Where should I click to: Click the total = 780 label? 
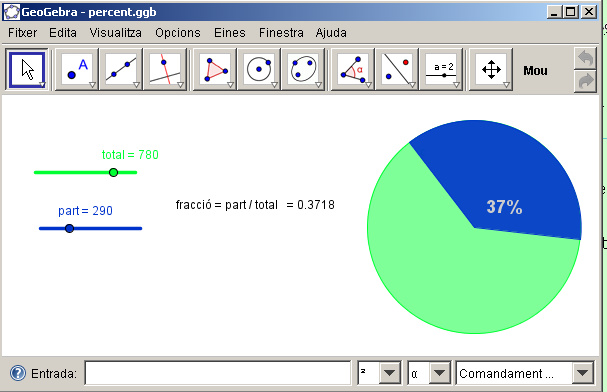130,155
